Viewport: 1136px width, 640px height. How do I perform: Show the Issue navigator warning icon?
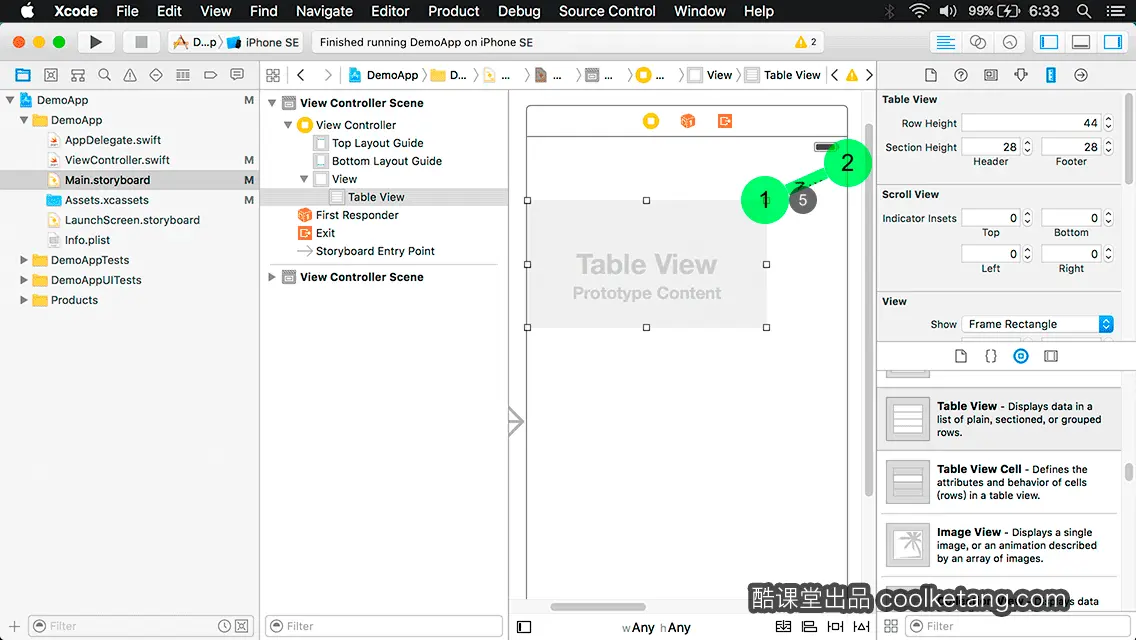click(x=130, y=75)
